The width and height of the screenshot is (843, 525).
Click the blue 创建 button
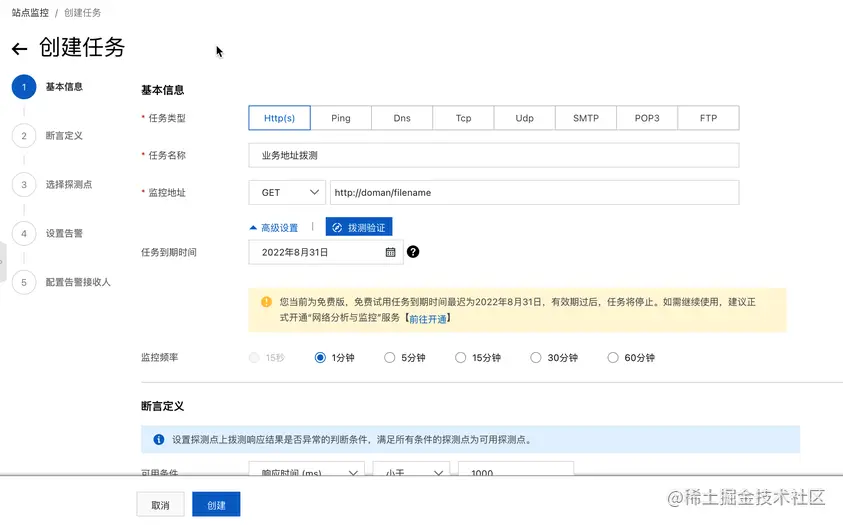pyautogui.click(x=216, y=505)
